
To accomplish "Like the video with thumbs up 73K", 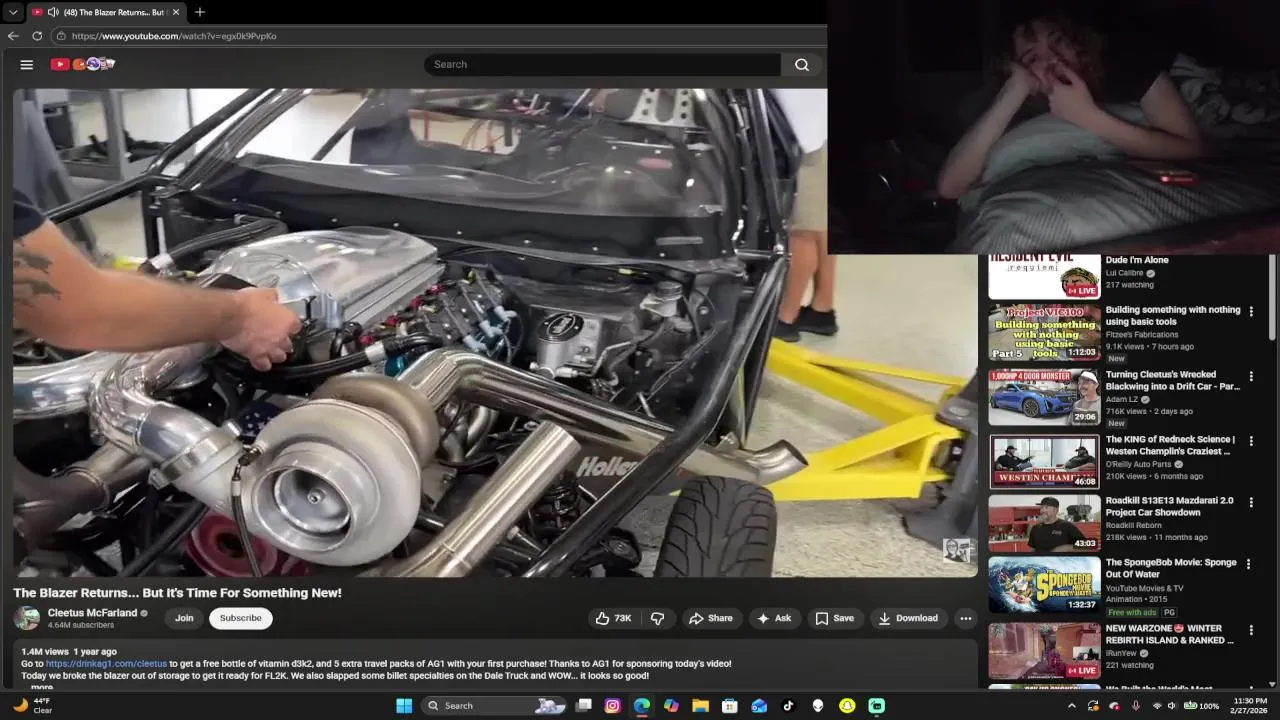I will coord(614,618).
